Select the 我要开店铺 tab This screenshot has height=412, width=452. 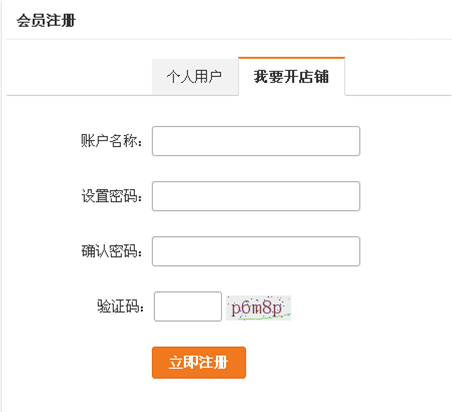[x=291, y=76]
